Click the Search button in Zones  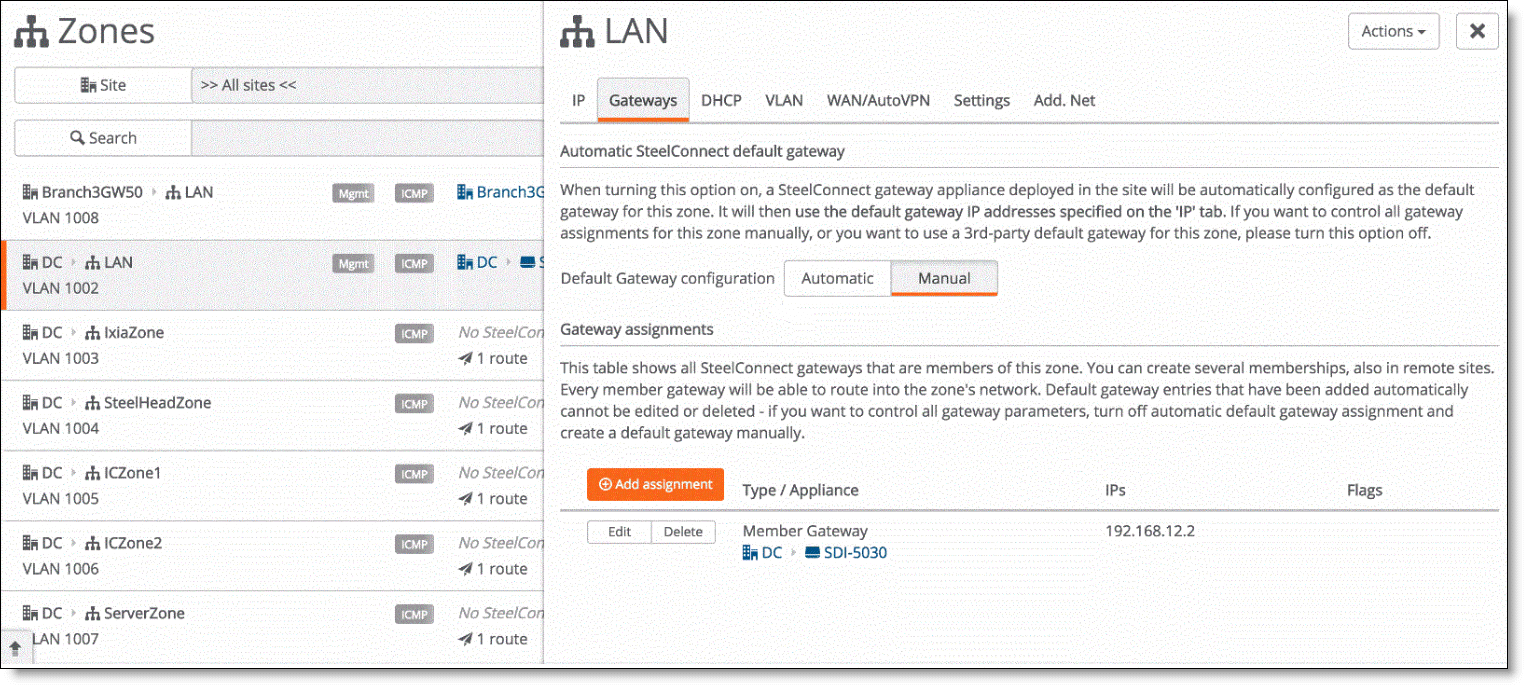pyautogui.click(x=103, y=138)
